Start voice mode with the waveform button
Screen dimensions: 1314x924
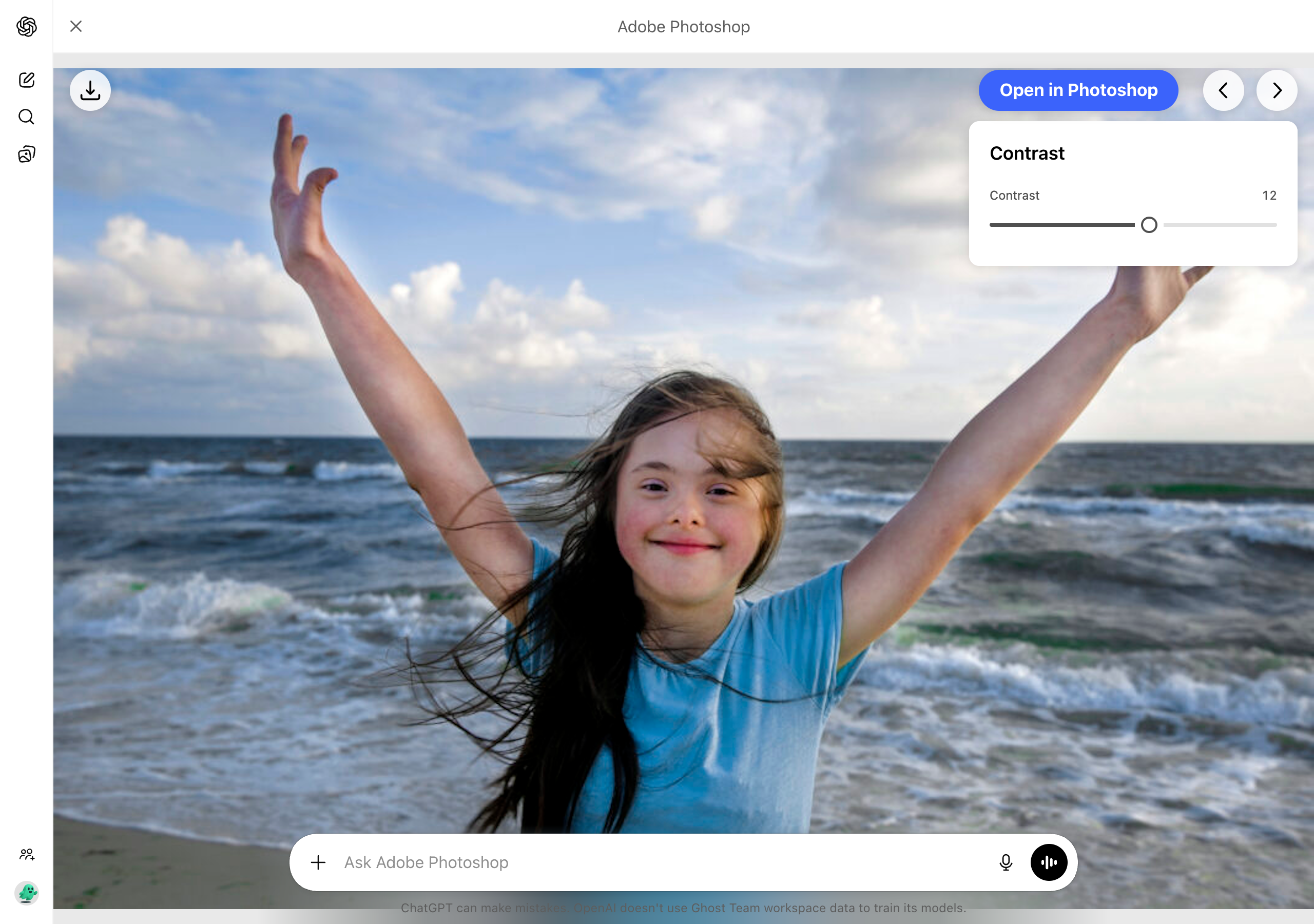pyautogui.click(x=1049, y=862)
